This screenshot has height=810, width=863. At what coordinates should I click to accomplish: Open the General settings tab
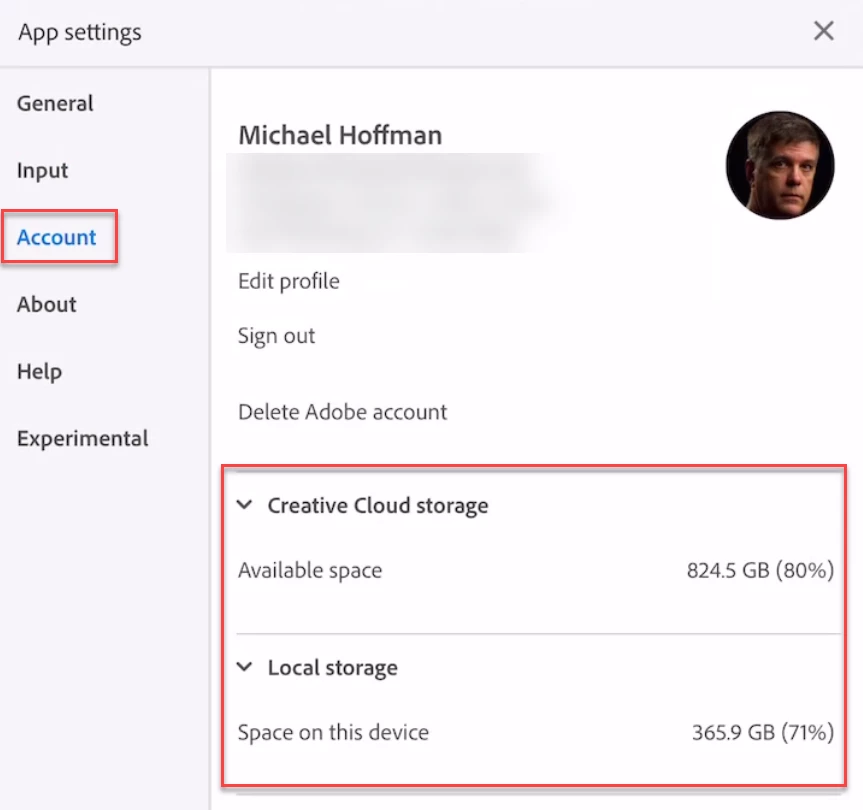point(55,103)
